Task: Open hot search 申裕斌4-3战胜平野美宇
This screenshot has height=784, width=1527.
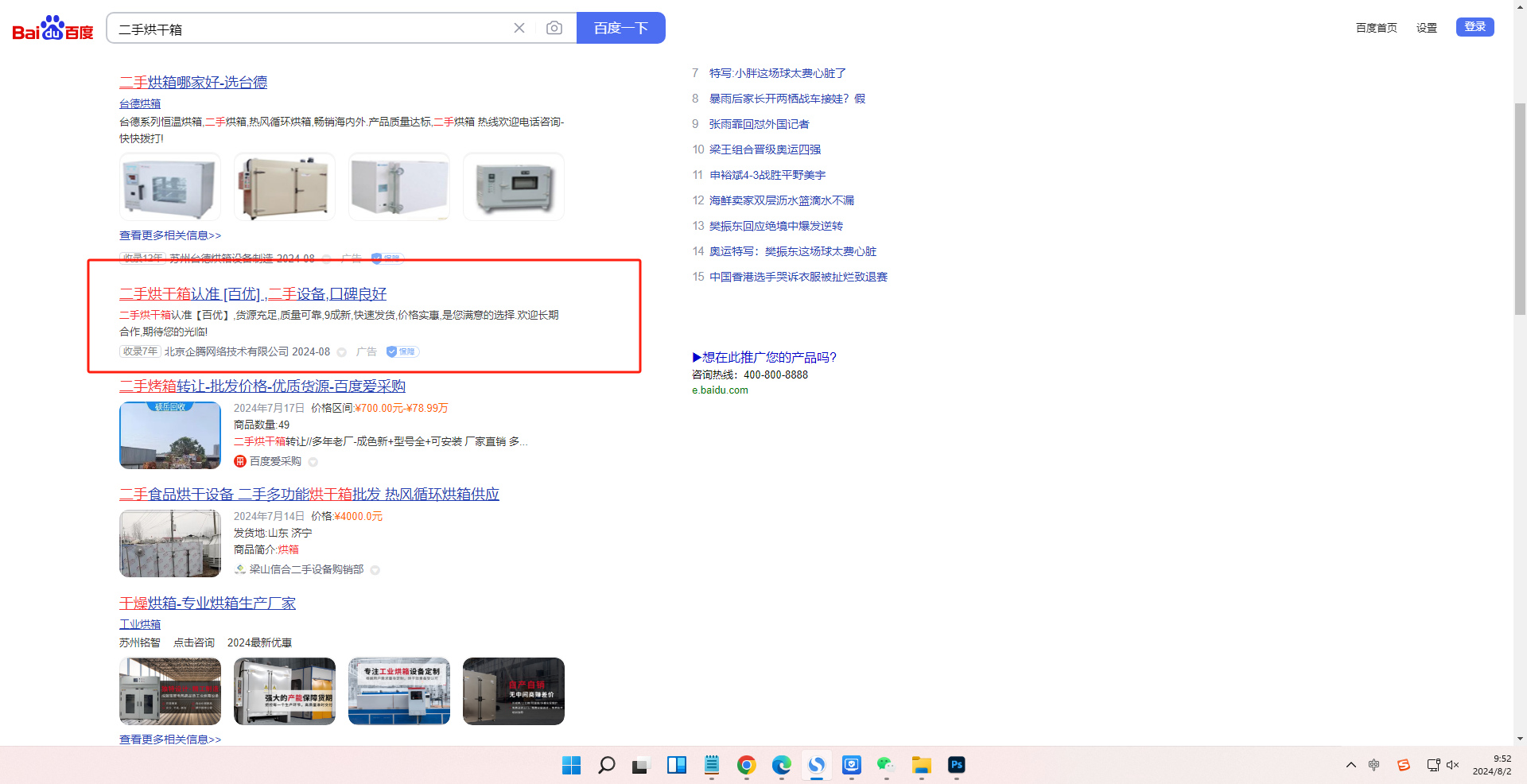Action: tap(767, 175)
